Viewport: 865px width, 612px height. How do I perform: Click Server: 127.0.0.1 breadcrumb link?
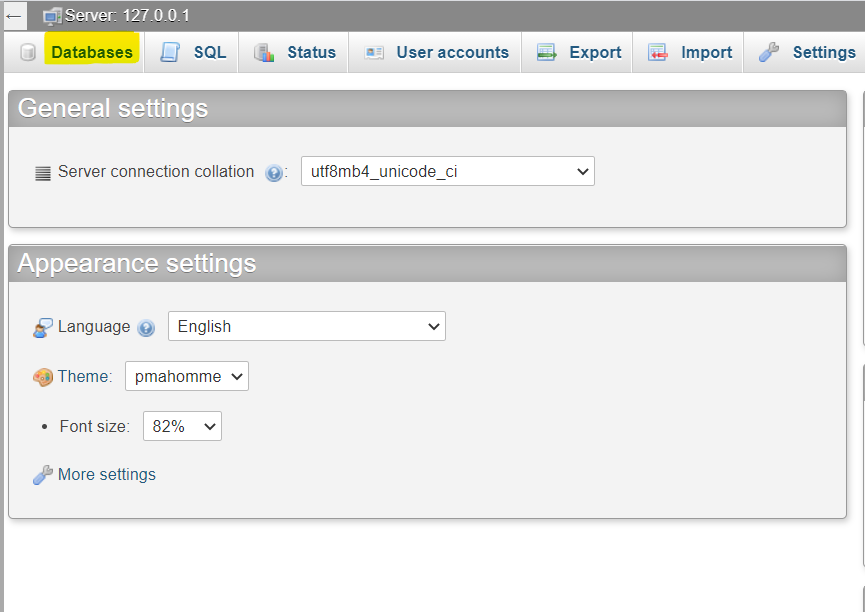point(127,15)
